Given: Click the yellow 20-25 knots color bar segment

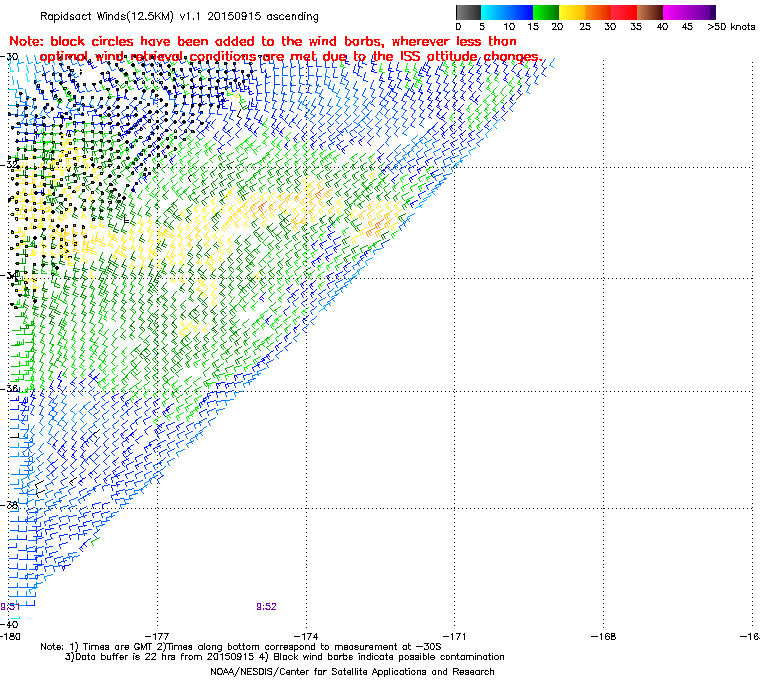Looking at the screenshot, I should point(572,12).
